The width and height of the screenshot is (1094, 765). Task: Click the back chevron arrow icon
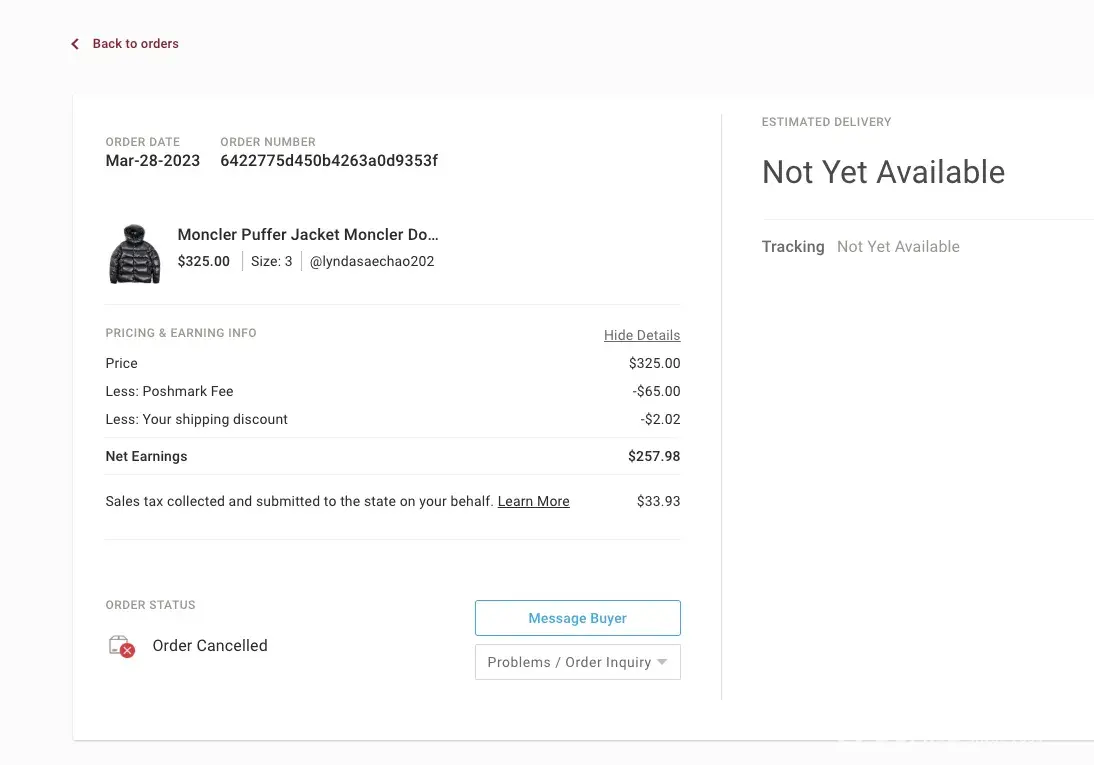pyautogui.click(x=75, y=44)
